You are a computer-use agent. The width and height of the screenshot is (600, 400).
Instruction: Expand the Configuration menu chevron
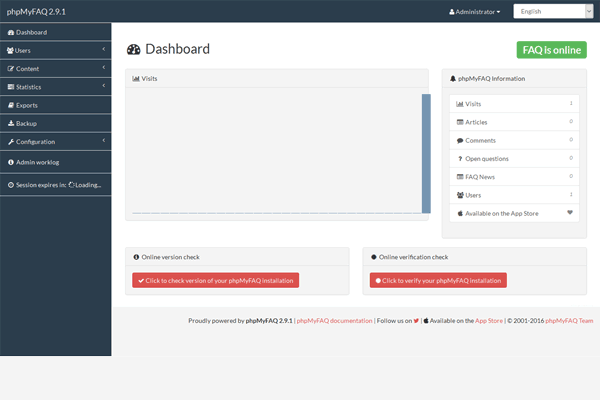104,140
